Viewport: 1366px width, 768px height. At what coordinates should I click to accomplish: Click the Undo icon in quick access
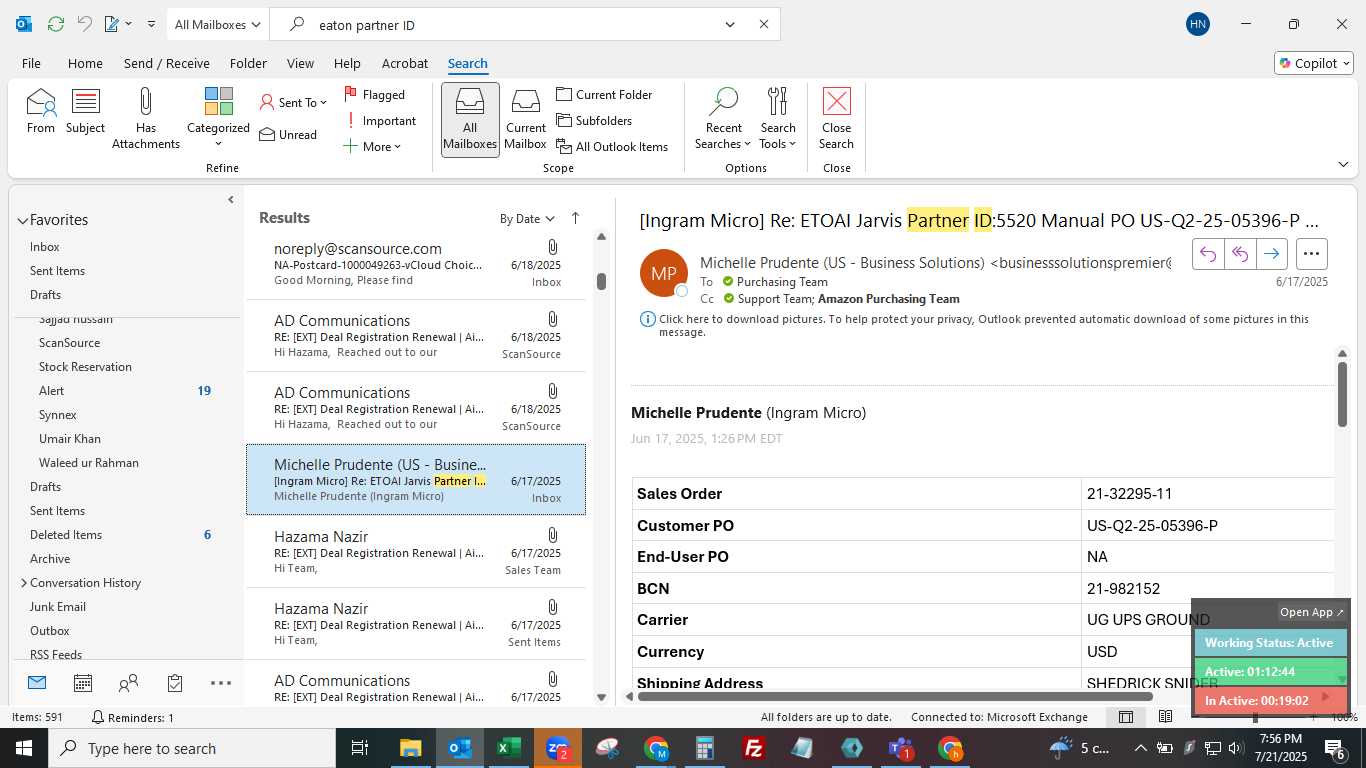(x=85, y=24)
